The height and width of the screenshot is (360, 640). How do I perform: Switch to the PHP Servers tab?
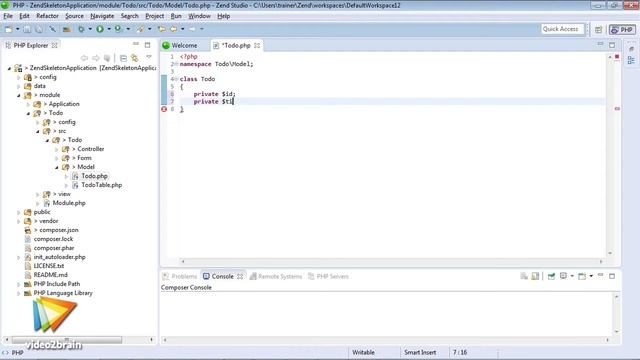coord(328,276)
